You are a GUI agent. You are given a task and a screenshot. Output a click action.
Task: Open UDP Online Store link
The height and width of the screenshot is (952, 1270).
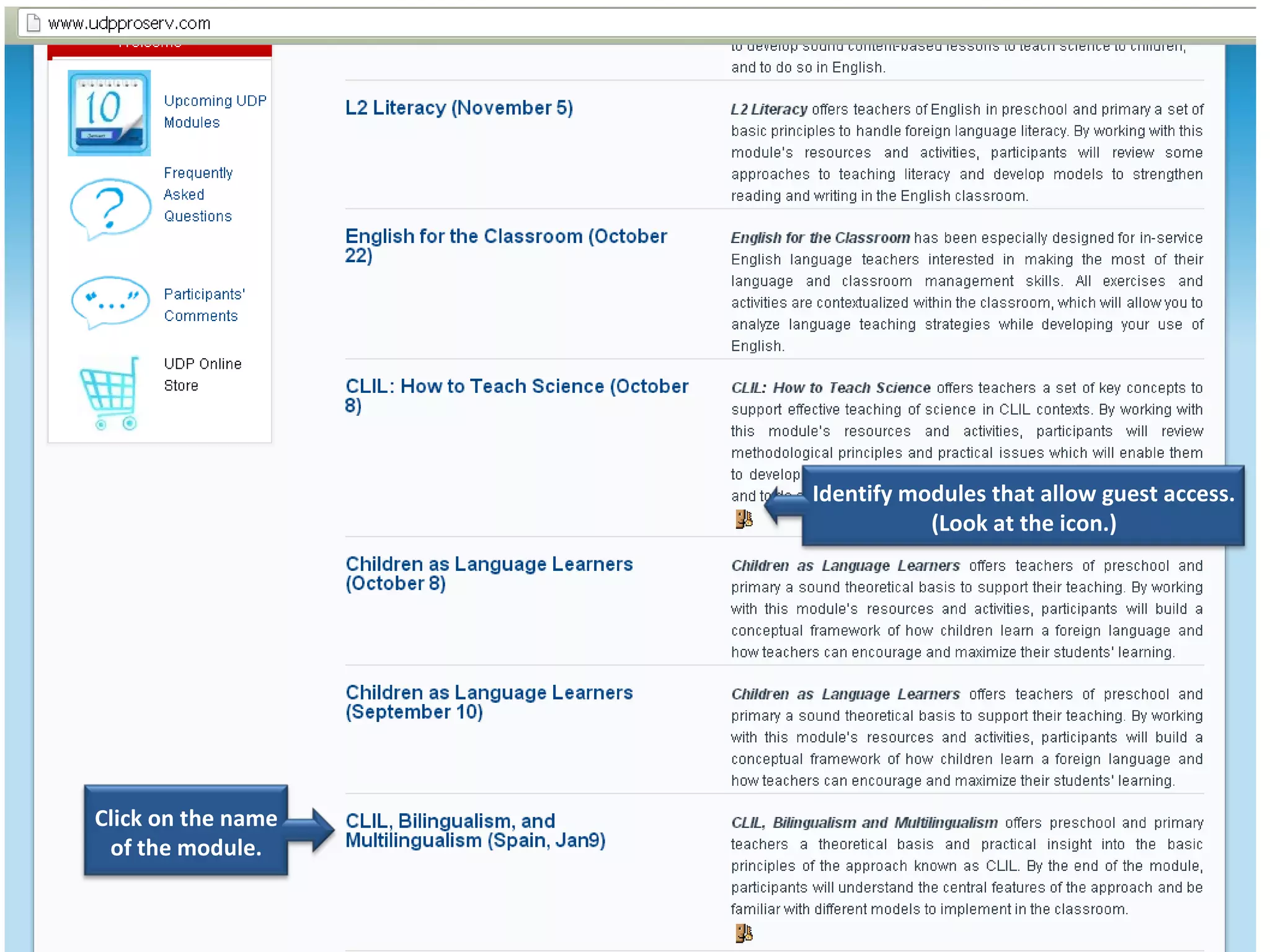click(x=202, y=374)
